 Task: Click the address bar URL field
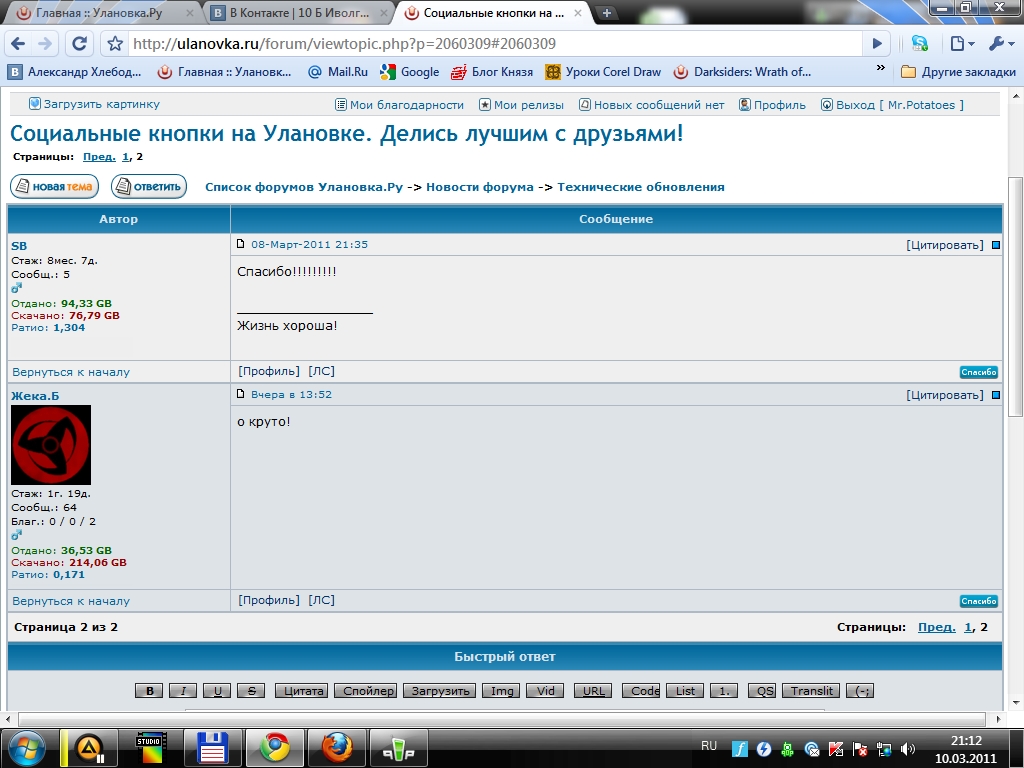coord(495,44)
